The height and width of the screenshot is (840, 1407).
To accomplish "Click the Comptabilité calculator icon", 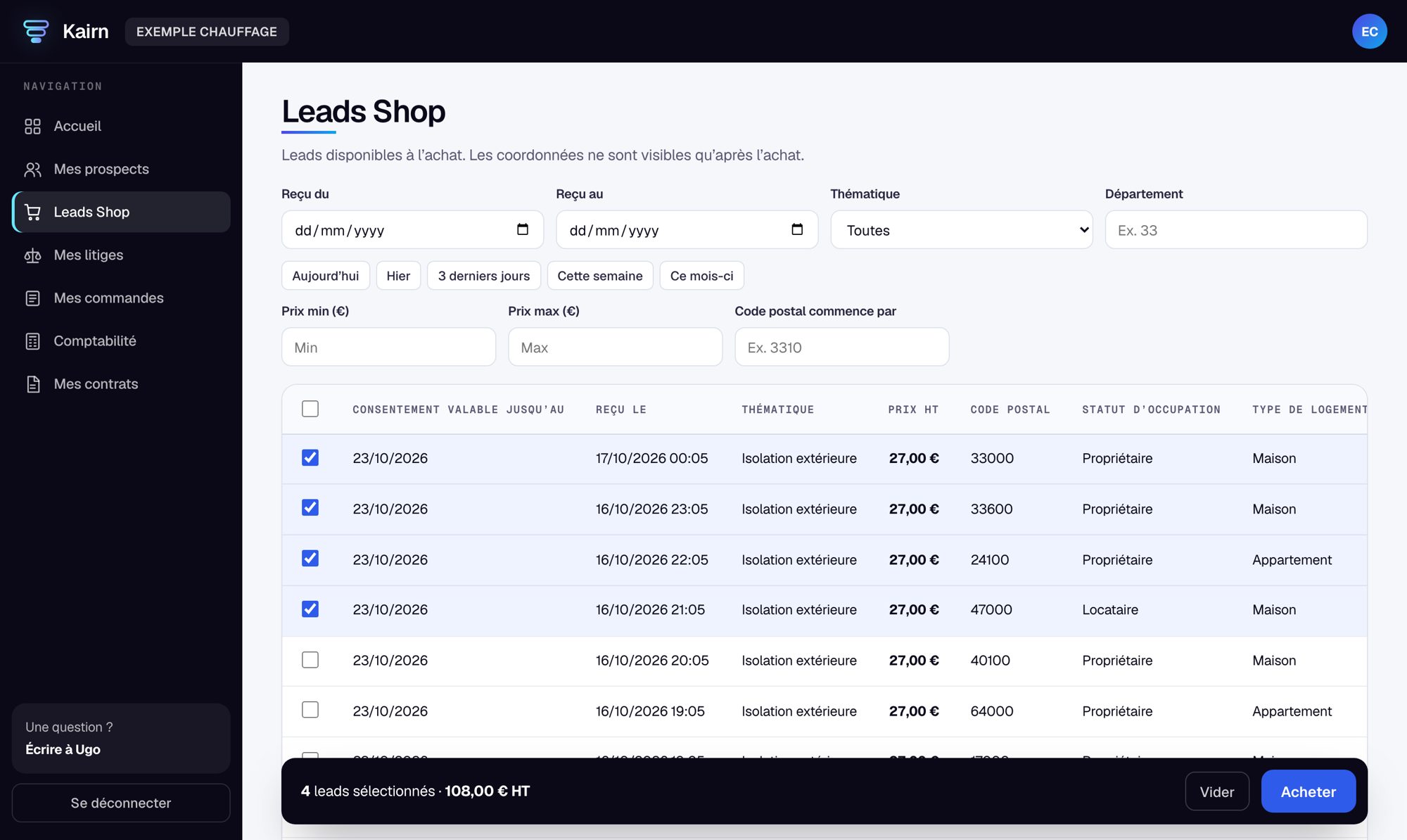I will [32, 341].
